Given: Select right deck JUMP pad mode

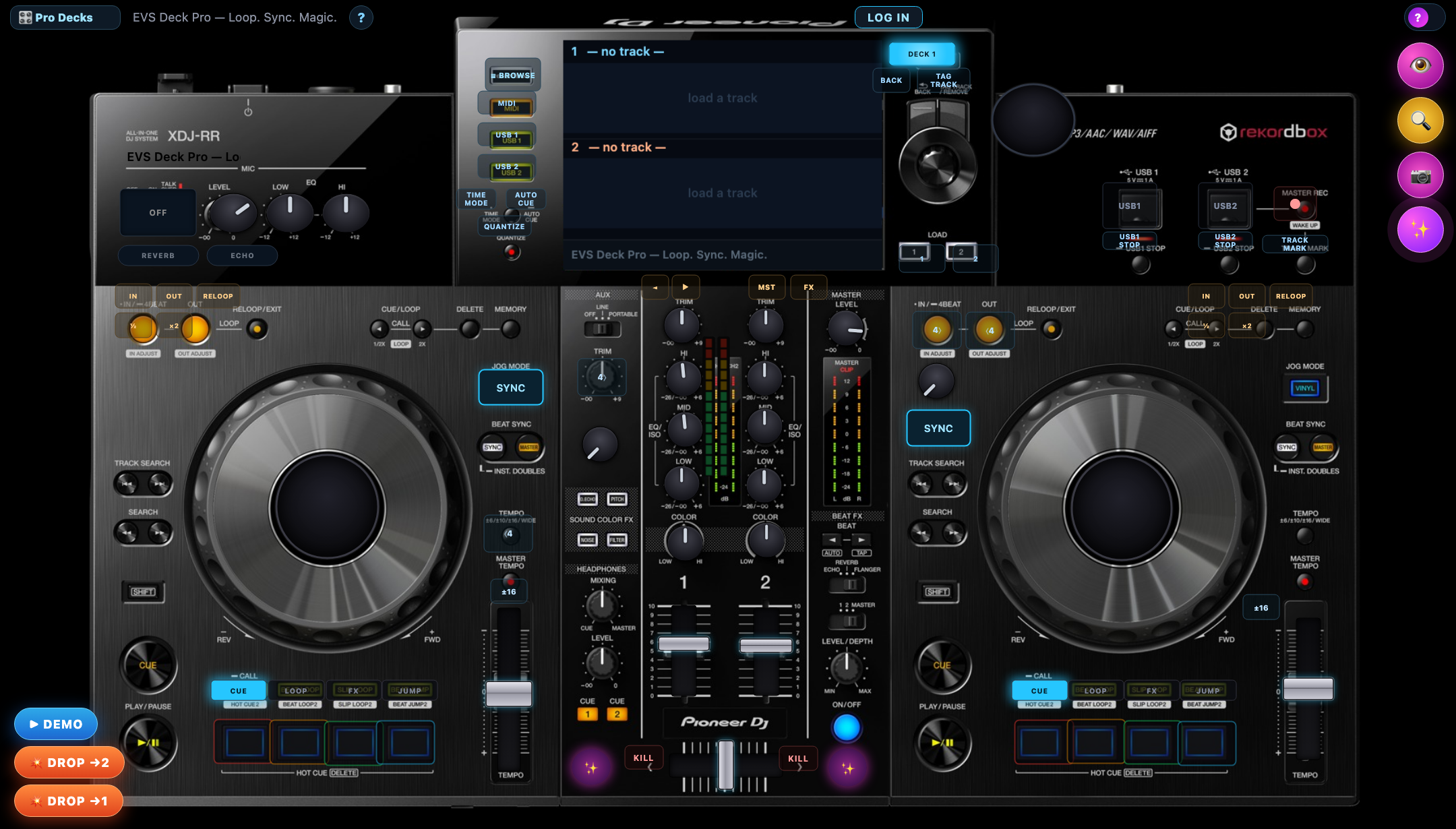Looking at the screenshot, I should coord(1208,691).
